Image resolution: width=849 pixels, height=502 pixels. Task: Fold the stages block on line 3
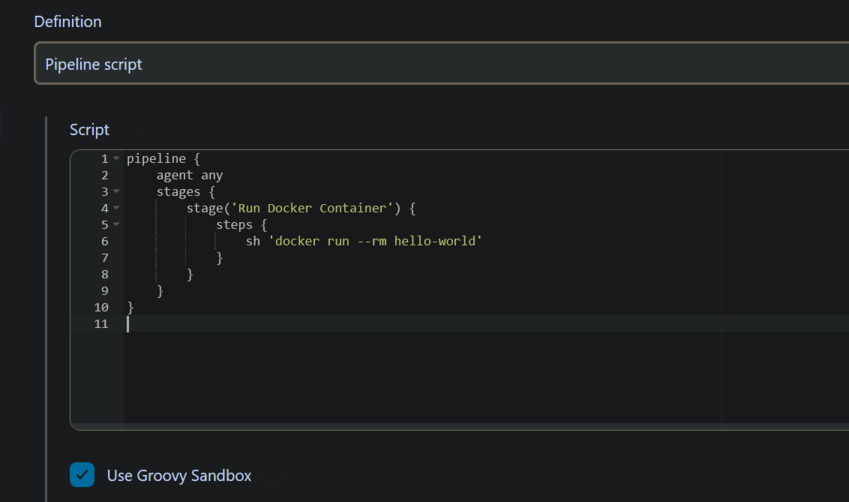117,192
